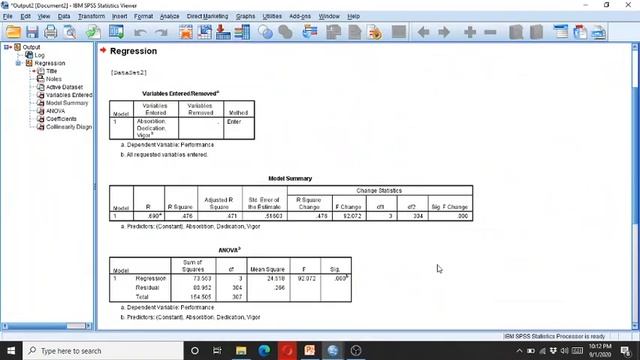Screen dimensions: 640x360
Task: Open File Explorer from taskbar
Action: click(241, 351)
